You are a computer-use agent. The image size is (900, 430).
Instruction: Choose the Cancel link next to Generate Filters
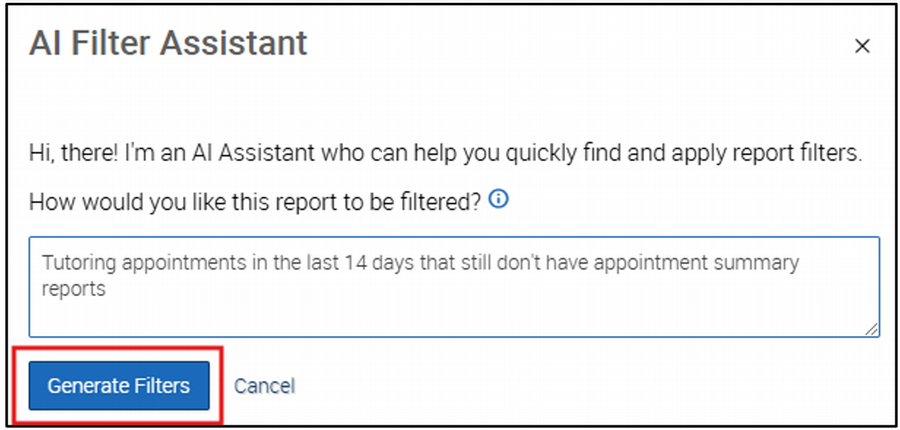click(265, 386)
